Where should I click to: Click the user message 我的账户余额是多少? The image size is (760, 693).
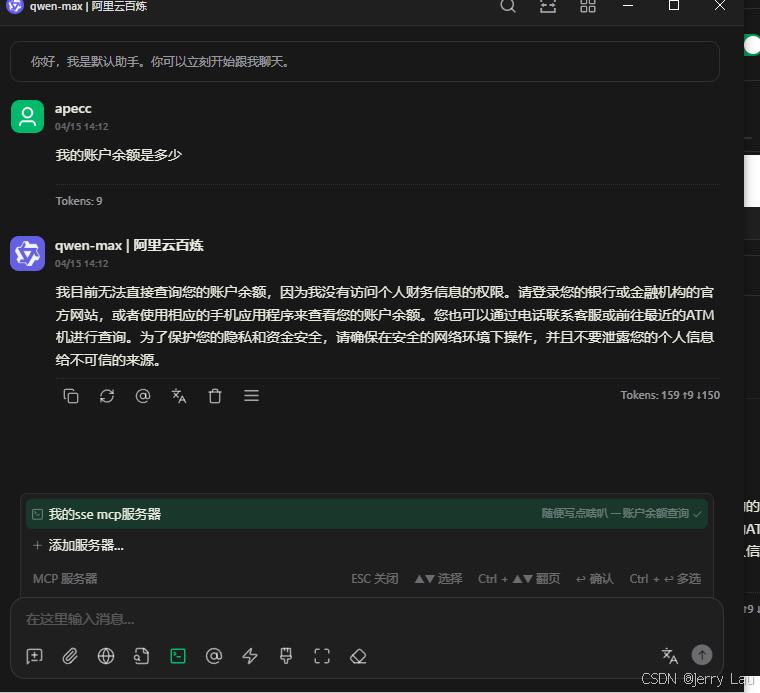click(119, 155)
